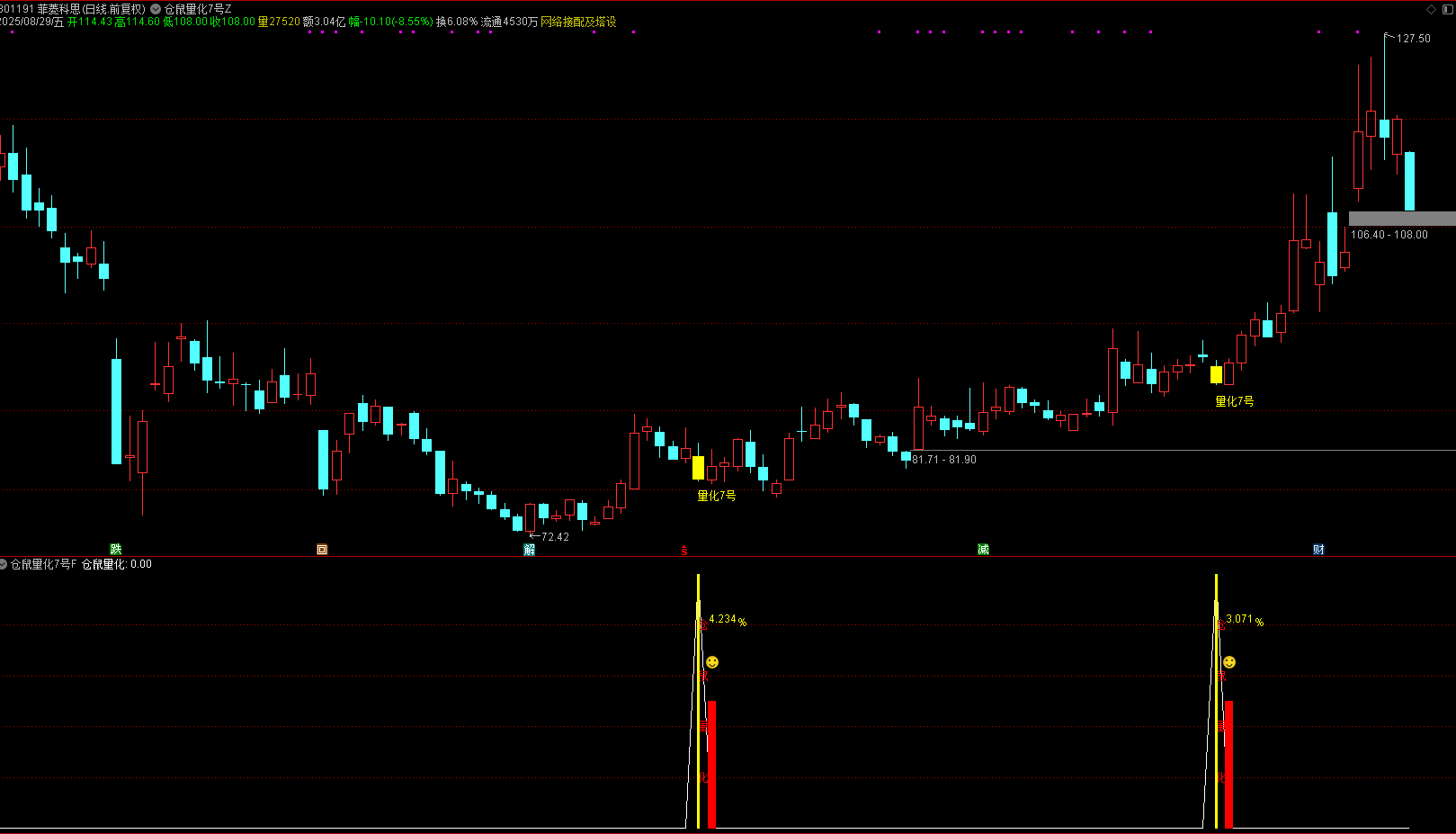Click the blue 解 event marker icon
1456x834 pixels.
(x=530, y=549)
